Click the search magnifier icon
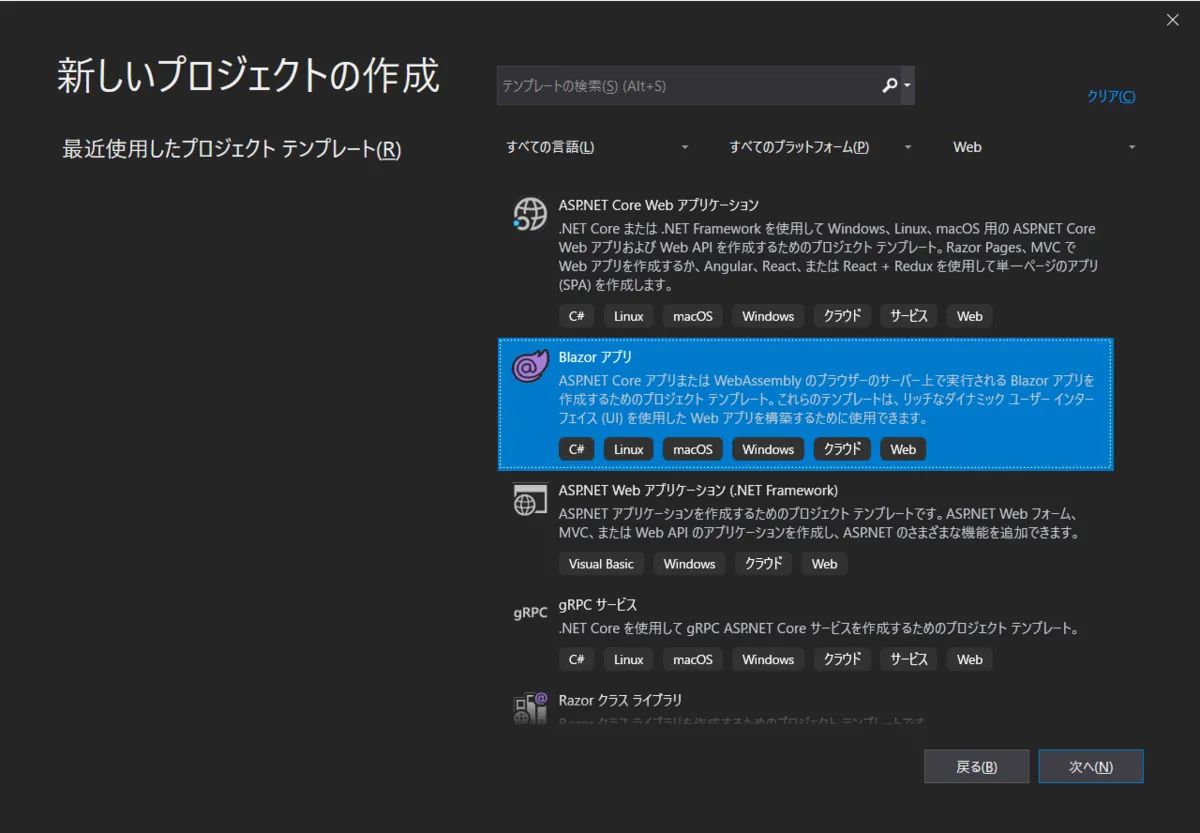The image size is (1200, 833). coord(888,86)
